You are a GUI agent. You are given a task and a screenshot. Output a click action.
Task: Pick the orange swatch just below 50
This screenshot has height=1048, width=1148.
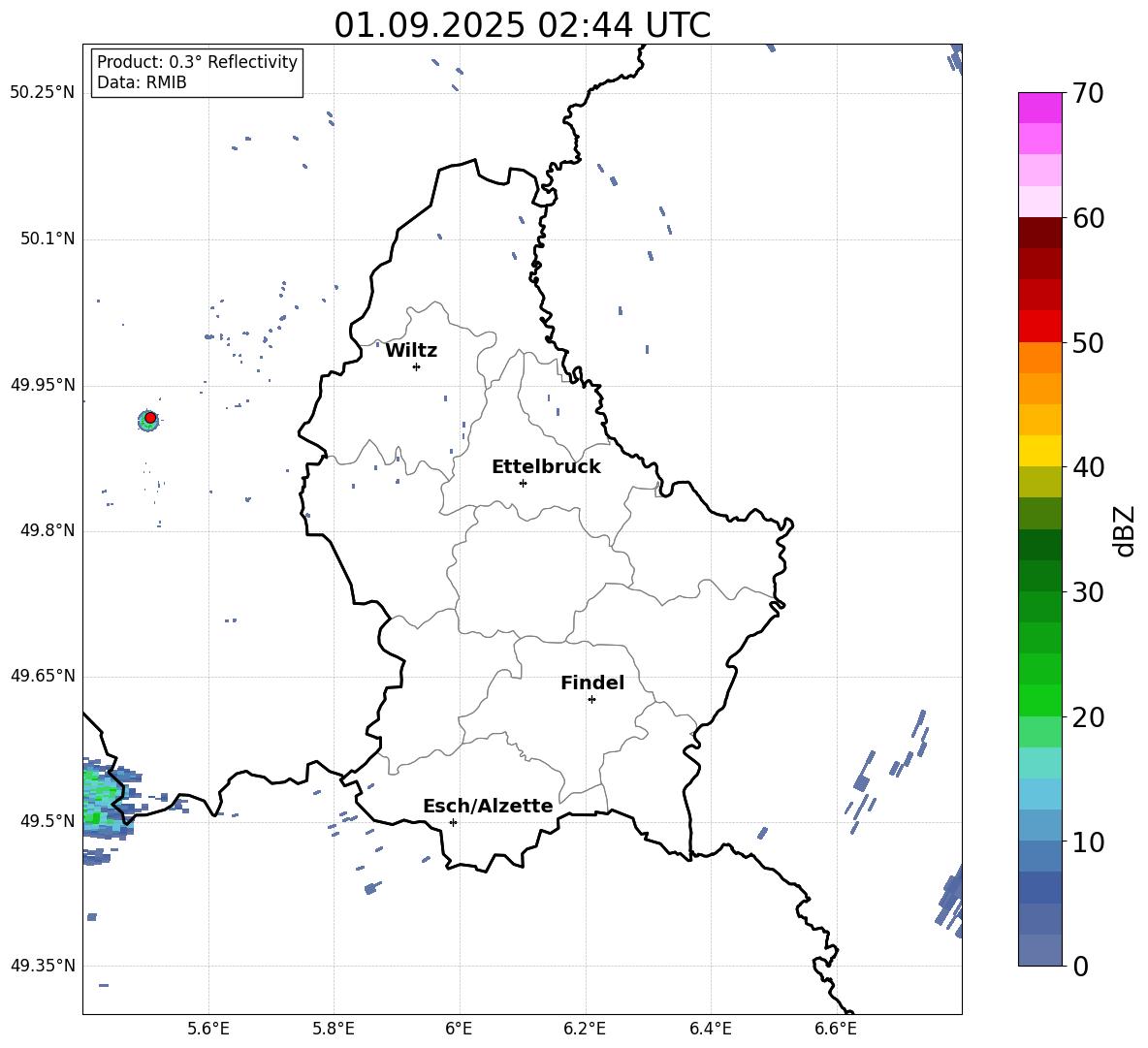1040,358
